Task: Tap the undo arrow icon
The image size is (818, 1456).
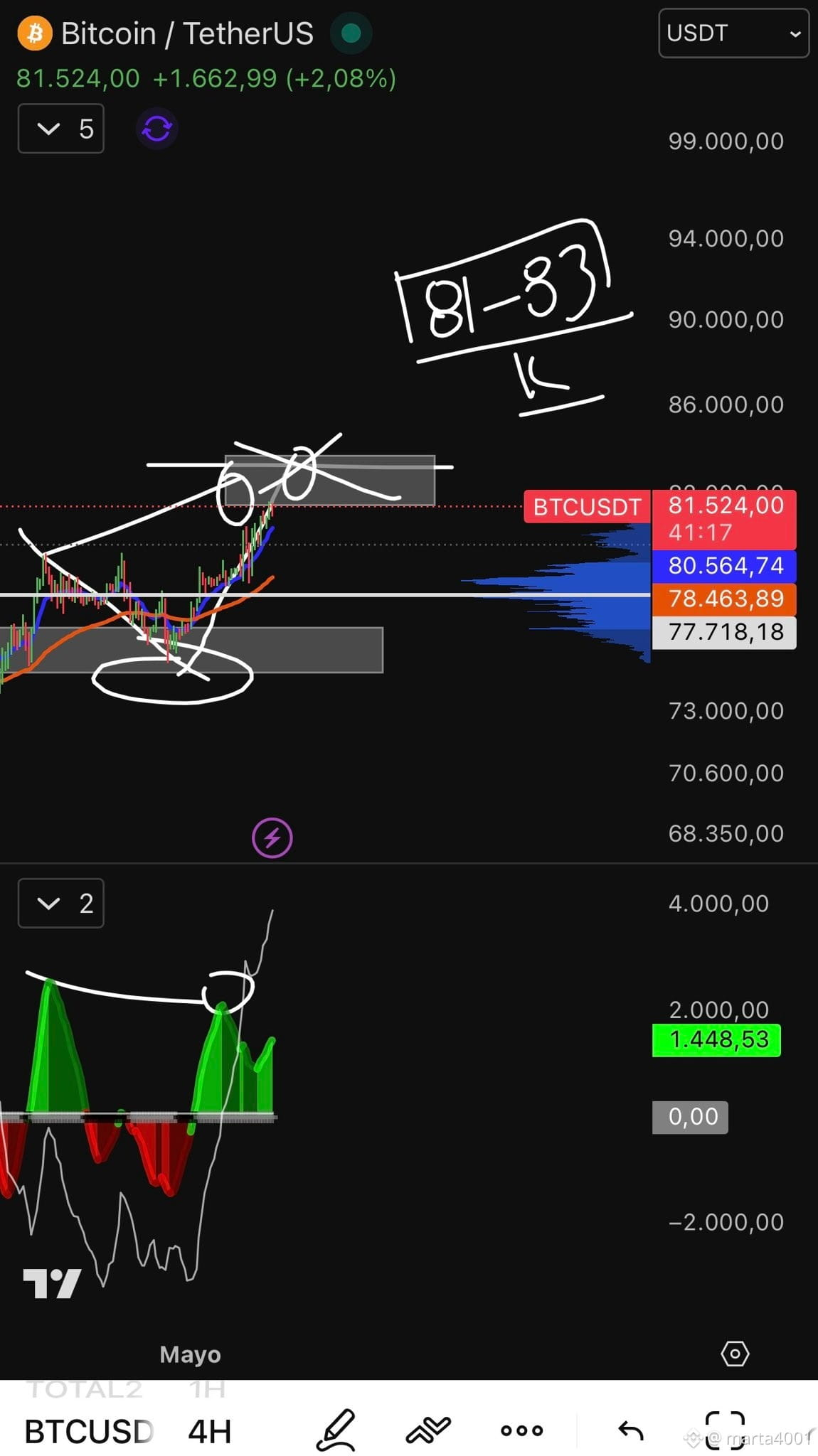Action: [631, 1430]
